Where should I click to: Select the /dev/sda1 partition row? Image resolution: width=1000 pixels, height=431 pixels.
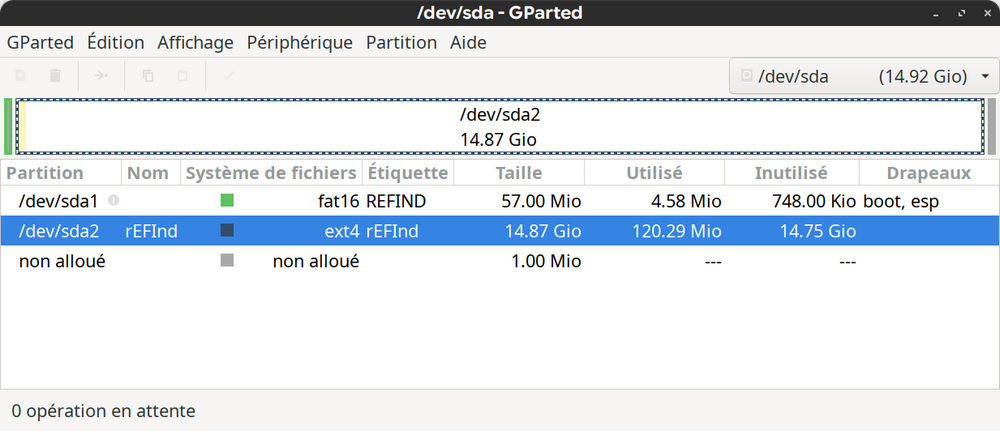point(499,201)
